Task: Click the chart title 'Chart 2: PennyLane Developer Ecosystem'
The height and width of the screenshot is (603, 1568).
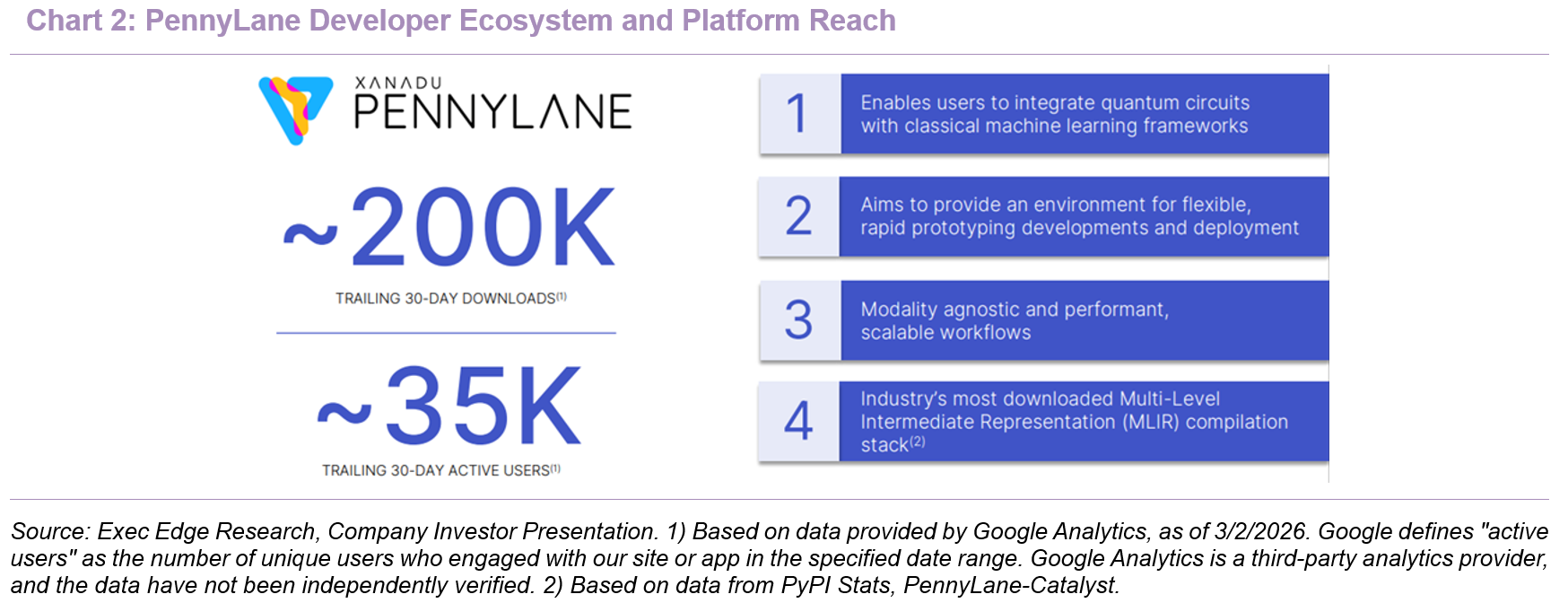Action: click(x=461, y=20)
